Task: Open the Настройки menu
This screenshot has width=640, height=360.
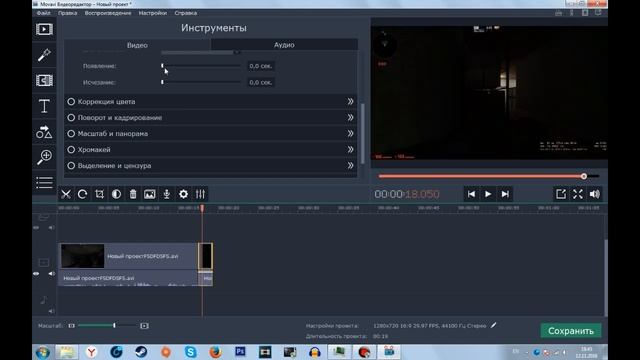Action: 153,13
